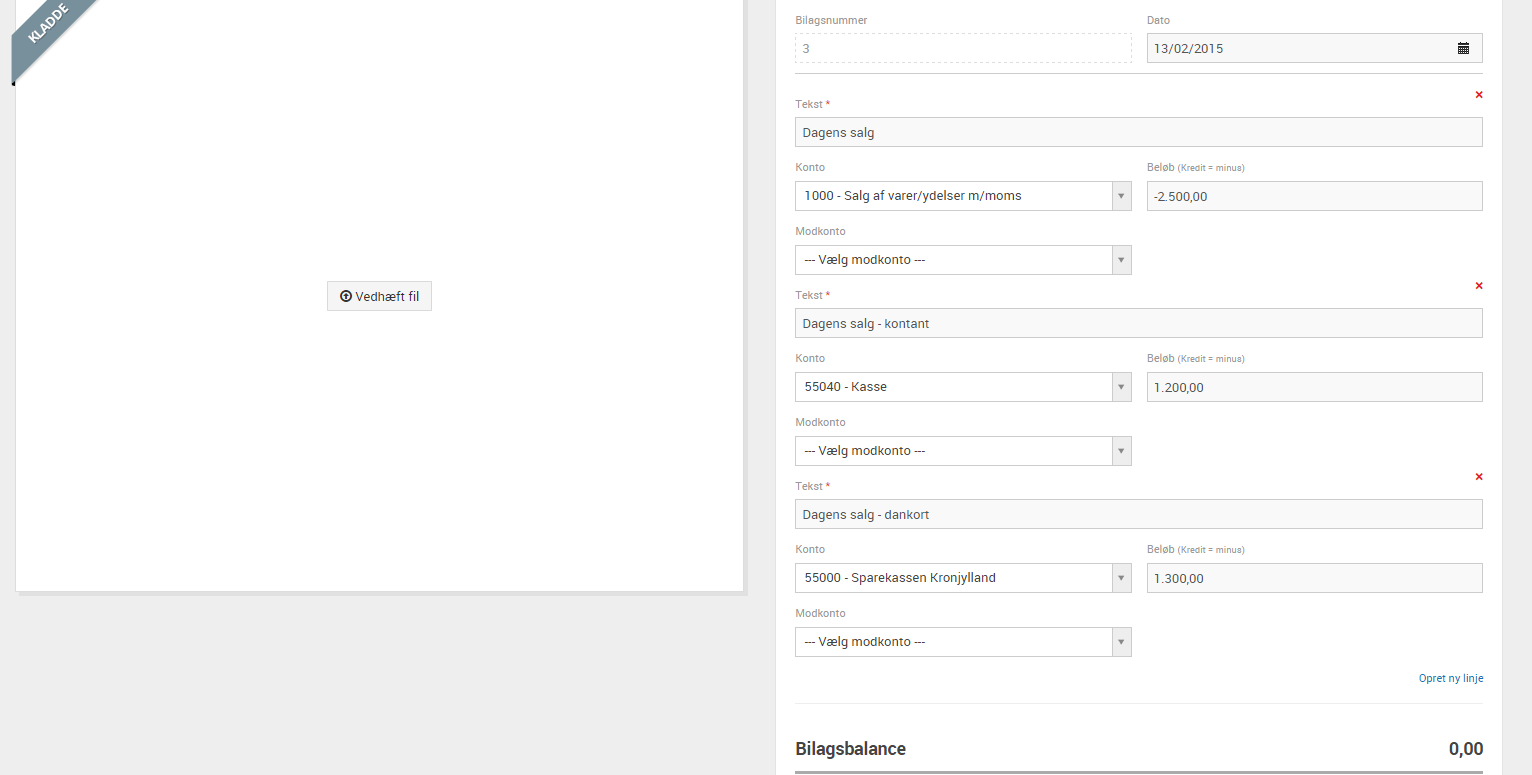Expand the Modkonto dropdown below 55040 - Kasse
The width and height of the screenshot is (1532, 775).
tap(962, 451)
